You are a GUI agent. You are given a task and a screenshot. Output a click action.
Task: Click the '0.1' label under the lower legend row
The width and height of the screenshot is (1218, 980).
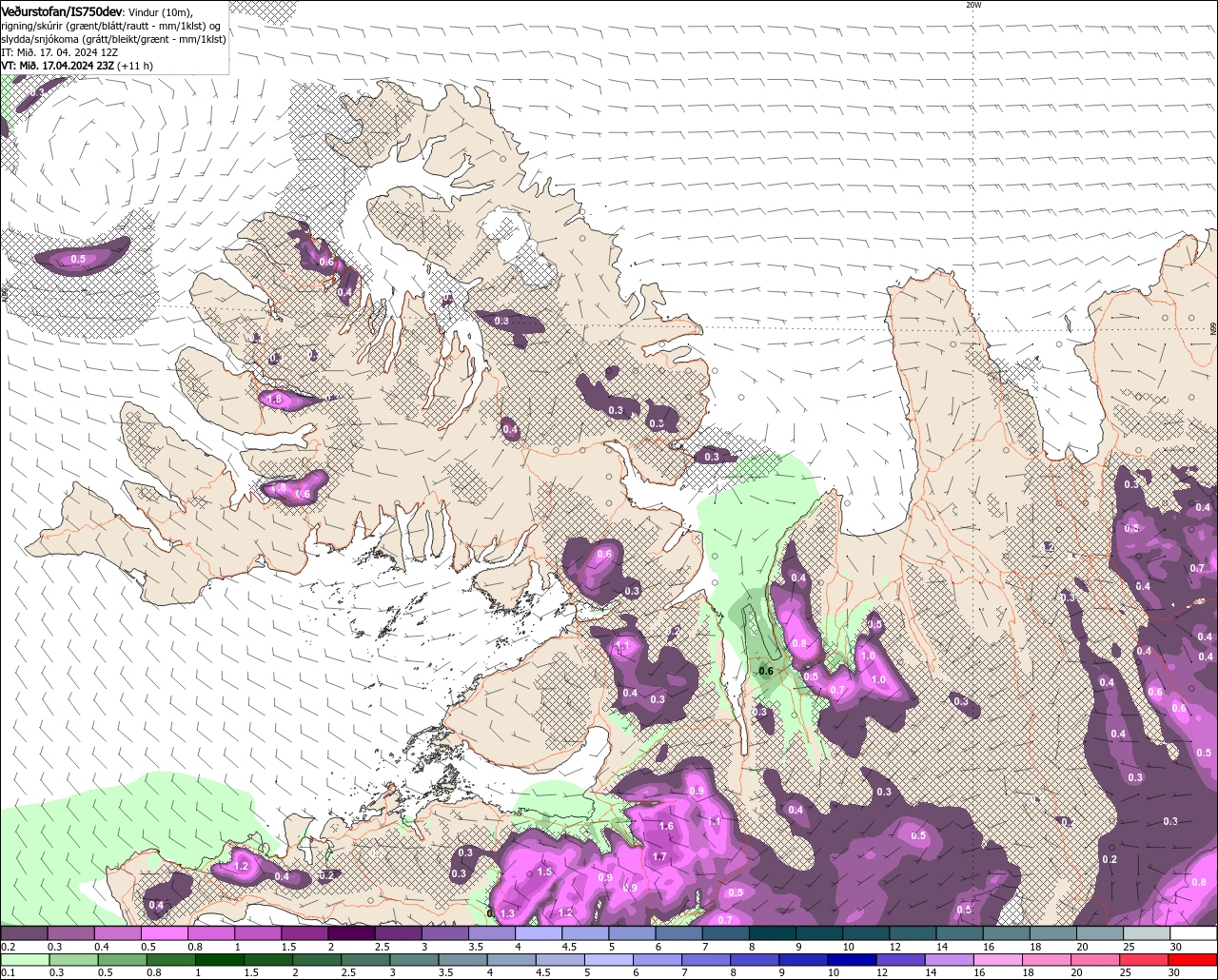pos(8,972)
